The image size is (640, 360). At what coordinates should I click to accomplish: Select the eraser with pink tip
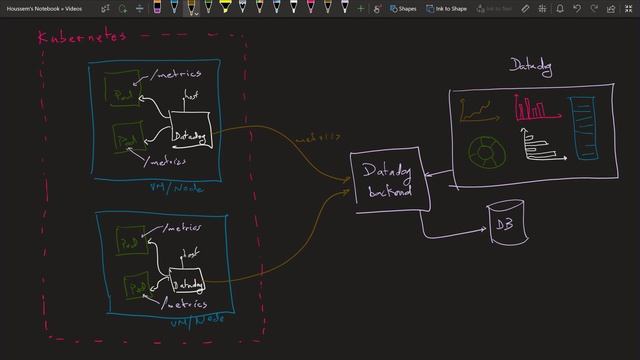pyautogui.click(x=157, y=7)
